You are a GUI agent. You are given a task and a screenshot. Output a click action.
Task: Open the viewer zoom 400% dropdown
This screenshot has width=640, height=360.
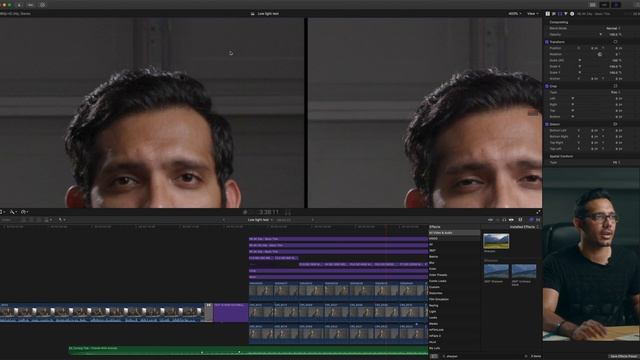tap(515, 13)
